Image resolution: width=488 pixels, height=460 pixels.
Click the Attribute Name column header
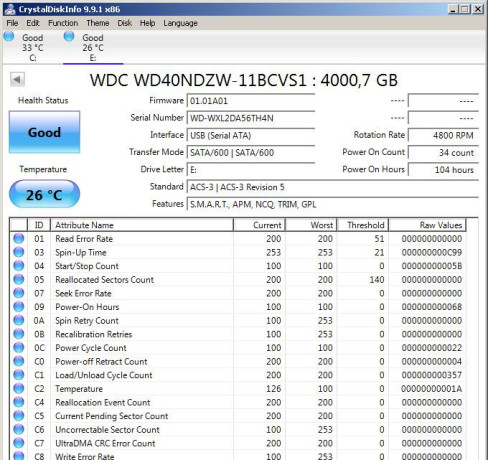tap(142, 225)
